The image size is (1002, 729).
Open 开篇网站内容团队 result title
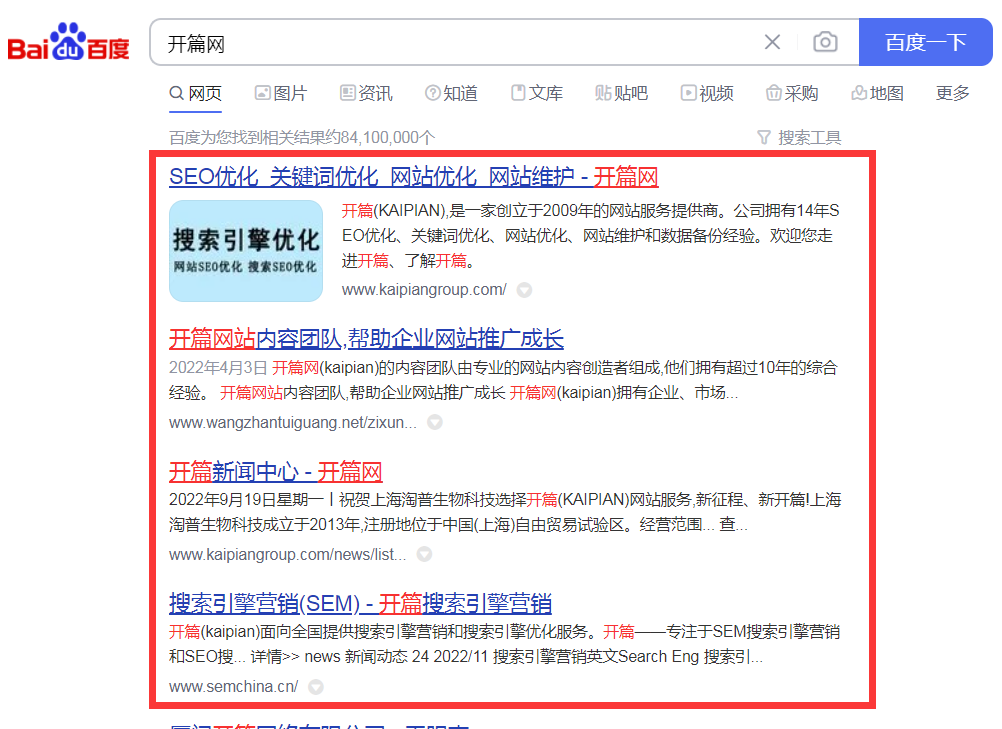pos(366,339)
